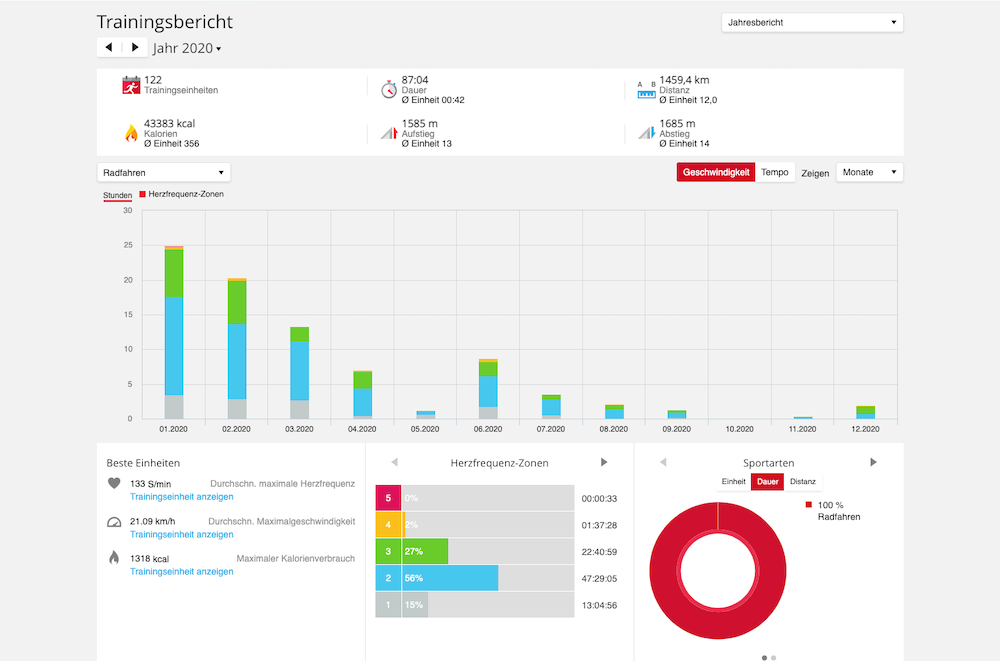
Task: Open the Radfahren sport dropdown
Action: point(163,172)
